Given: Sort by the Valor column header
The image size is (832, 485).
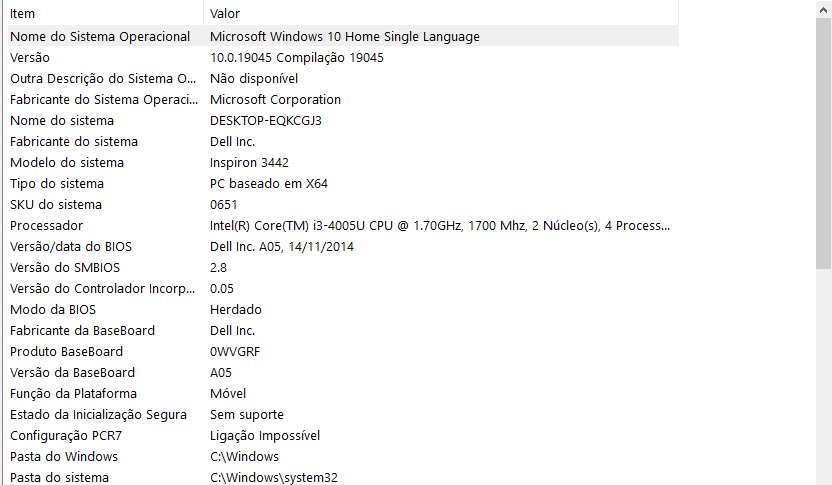Looking at the screenshot, I should tap(440, 13).
